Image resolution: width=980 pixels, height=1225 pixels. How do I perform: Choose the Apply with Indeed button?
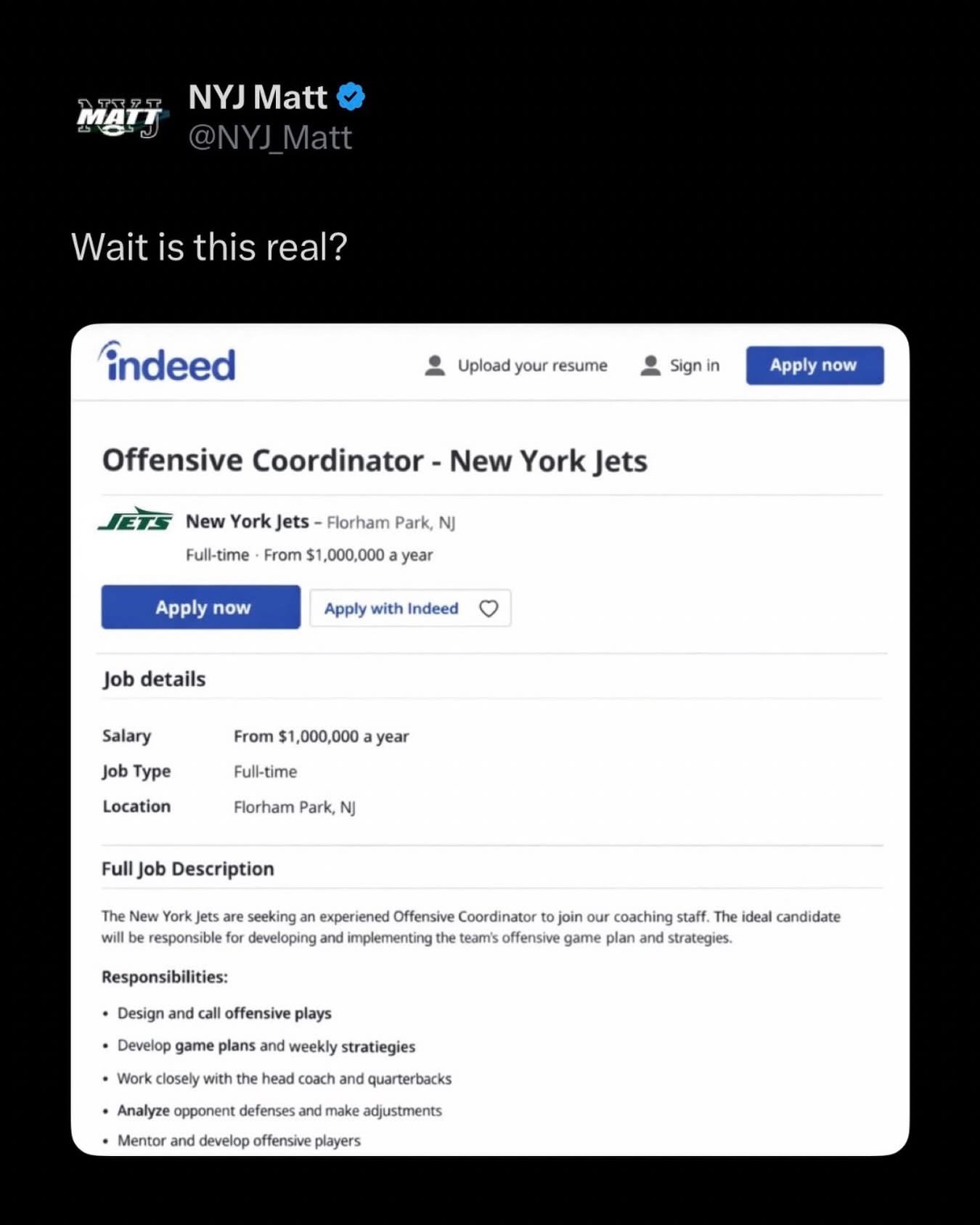pyautogui.click(x=391, y=609)
